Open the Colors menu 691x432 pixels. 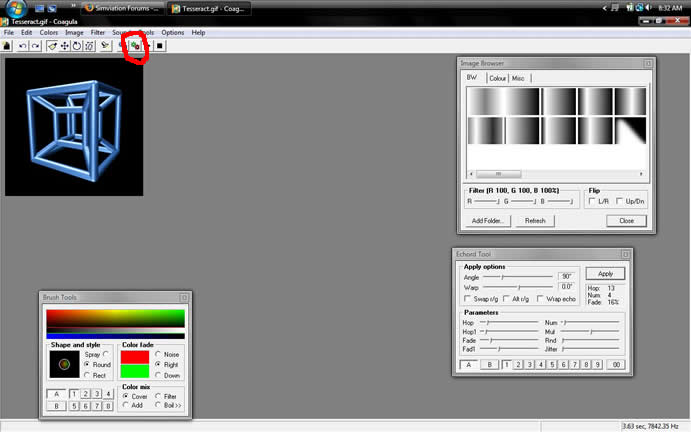tap(48, 33)
